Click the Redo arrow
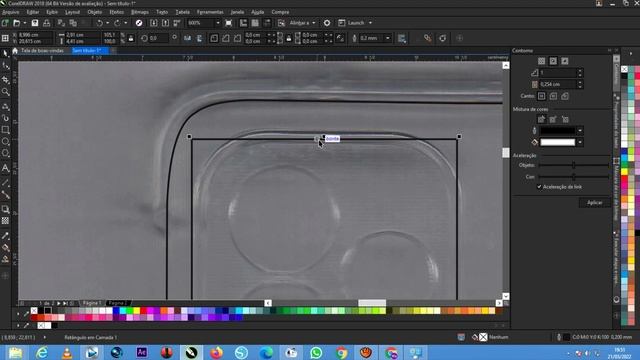 [x=118, y=23]
